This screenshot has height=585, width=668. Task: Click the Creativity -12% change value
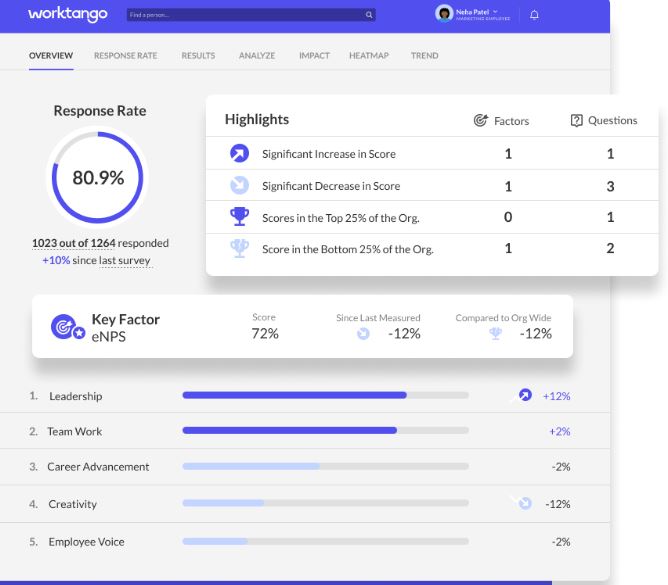point(558,504)
